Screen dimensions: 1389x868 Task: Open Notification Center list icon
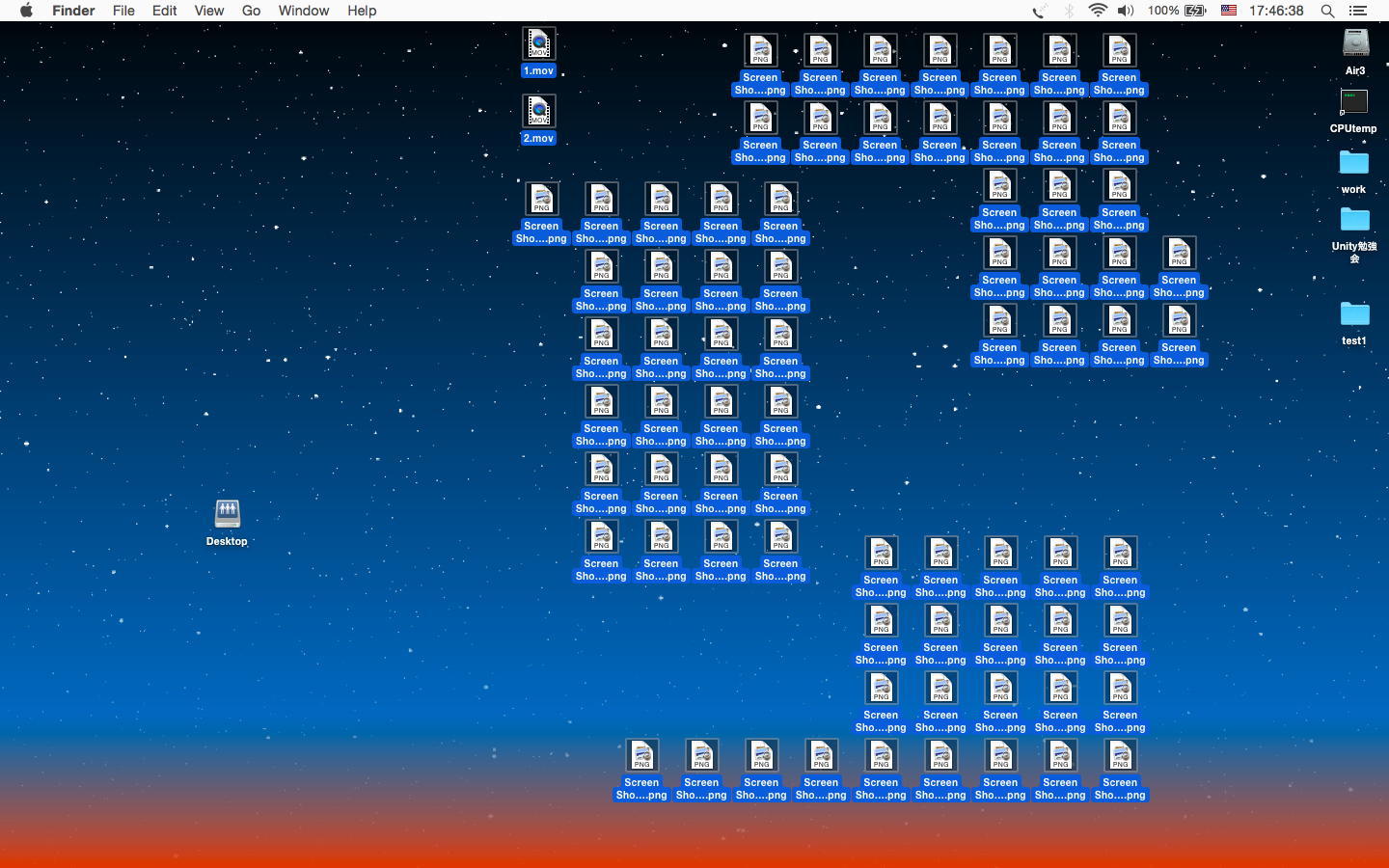[x=1358, y=11]
